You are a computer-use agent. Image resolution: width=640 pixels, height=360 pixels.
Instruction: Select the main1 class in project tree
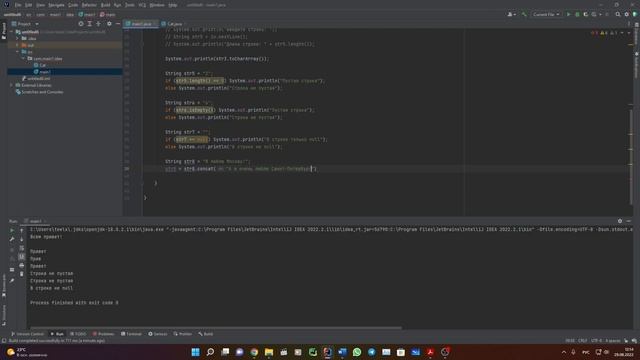coord(42,71)
